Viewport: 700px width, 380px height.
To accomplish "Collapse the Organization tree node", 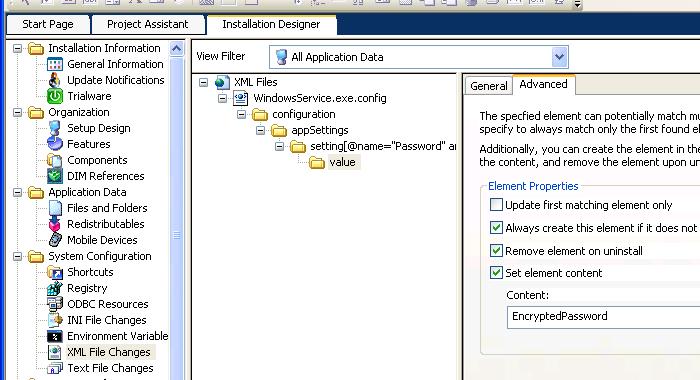I will click(17, 113).
